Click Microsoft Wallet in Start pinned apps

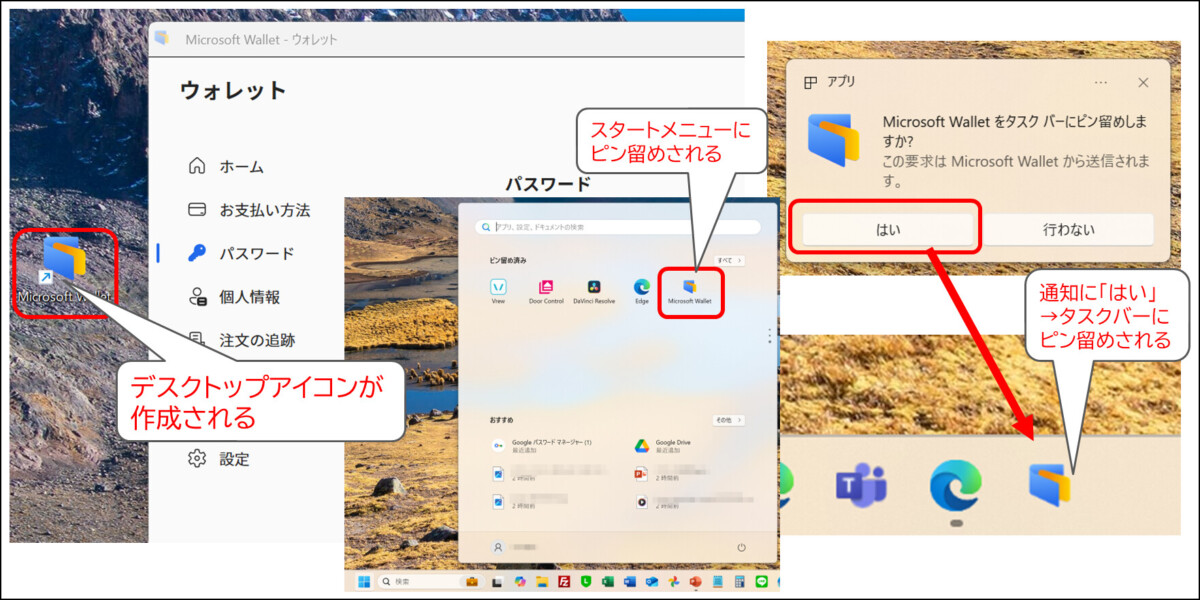click(689, 289)
